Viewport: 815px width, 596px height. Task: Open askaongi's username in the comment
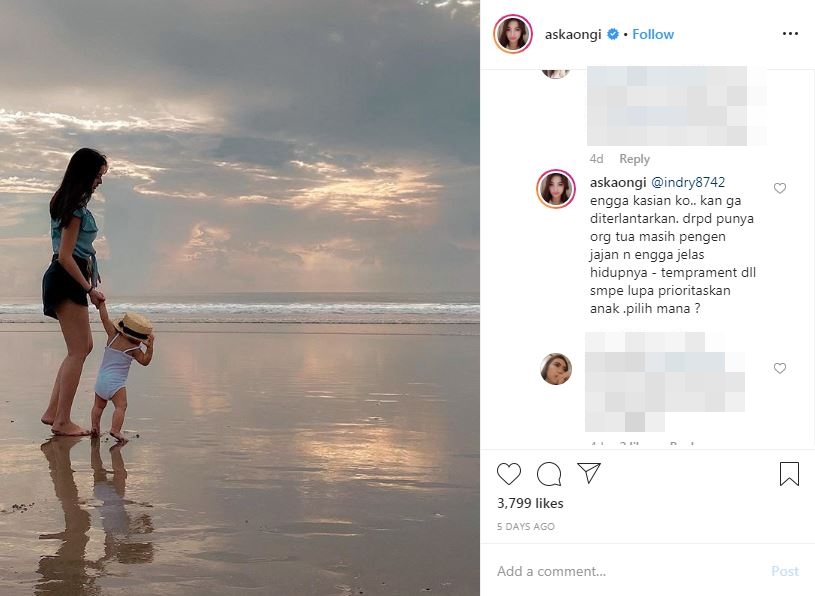(618, 182)
